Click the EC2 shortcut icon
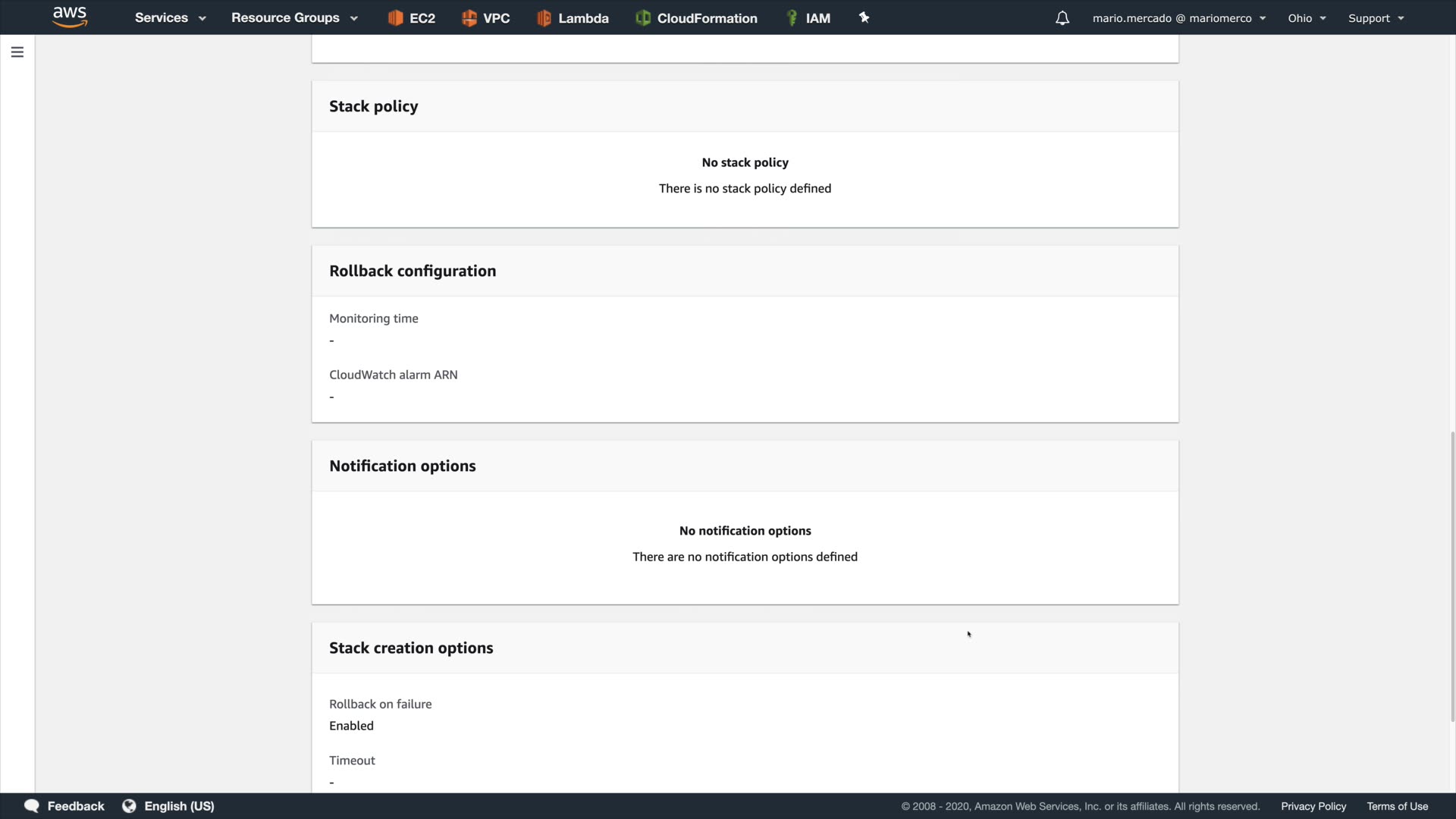Viewport: 1456px width, 819px height. pos(395,18)
